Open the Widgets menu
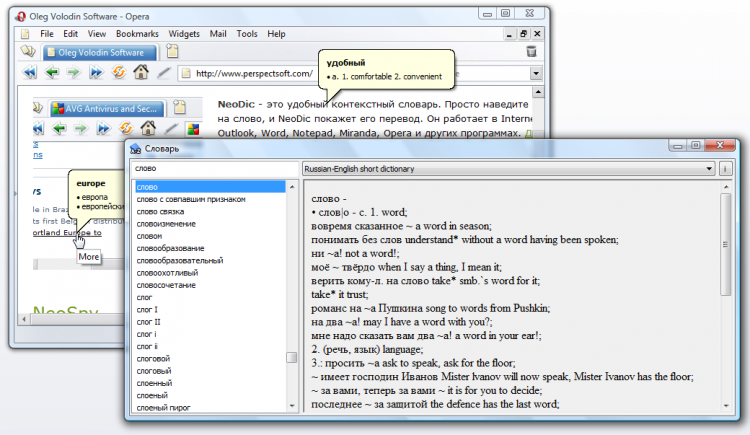This screenshot has width=750, height=435. click(x=184, y=34)
